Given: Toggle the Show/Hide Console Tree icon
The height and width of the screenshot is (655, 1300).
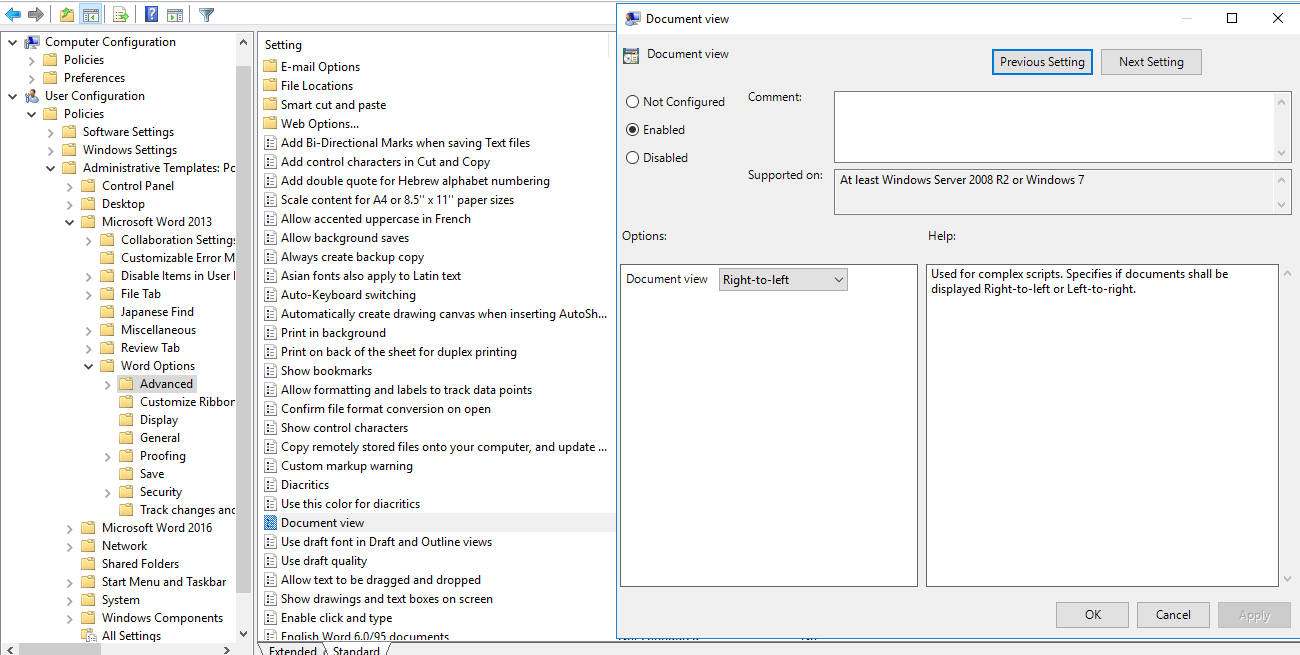Looking at the screenshot, I should click(91, 14).
